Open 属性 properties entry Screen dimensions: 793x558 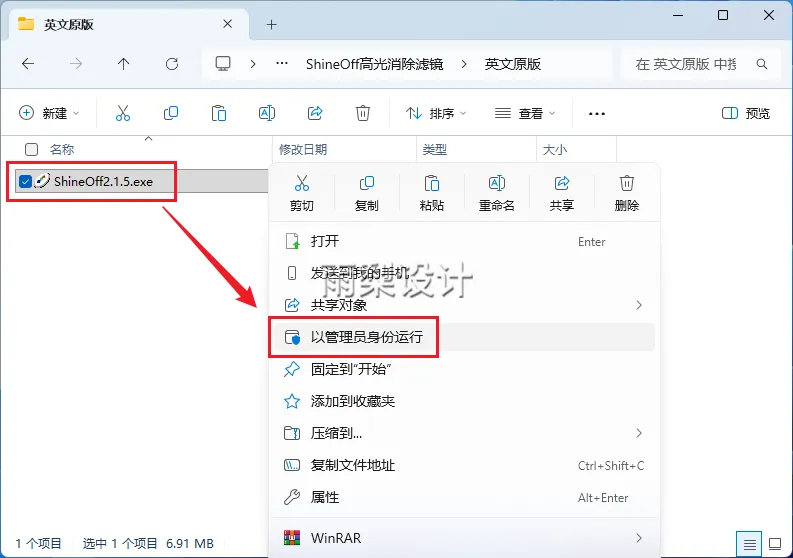(463, 497)
